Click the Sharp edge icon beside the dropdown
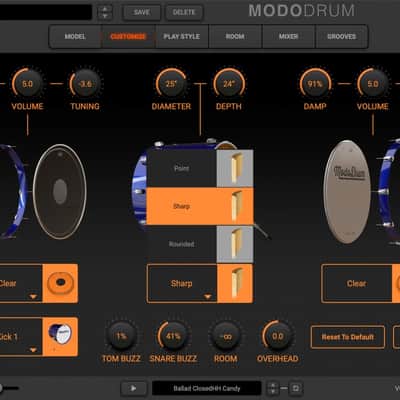This screenshot has width=400, height=400. coord(235,284)
